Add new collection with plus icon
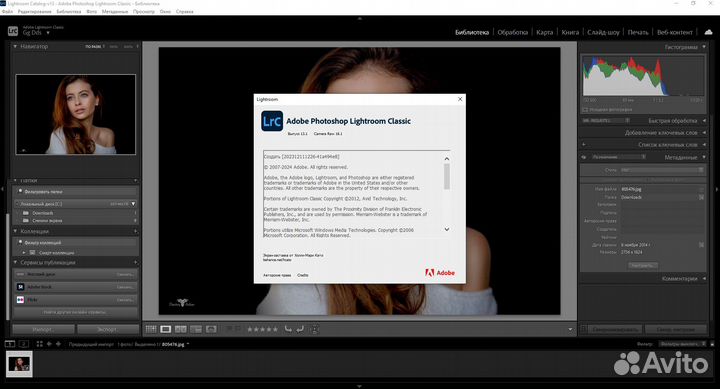 click(135, 231)
